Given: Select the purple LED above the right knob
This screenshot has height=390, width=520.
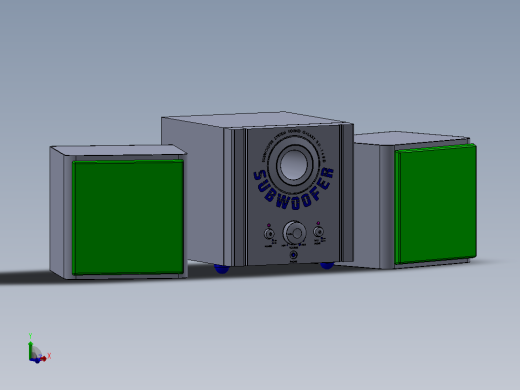Looking at the screenshot, I should point(318,223).
